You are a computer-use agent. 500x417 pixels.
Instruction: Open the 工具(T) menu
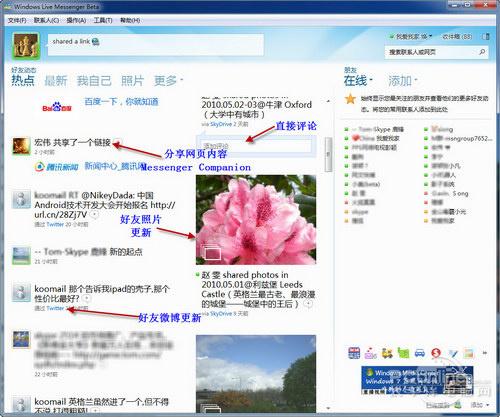[x=103, y=20]
